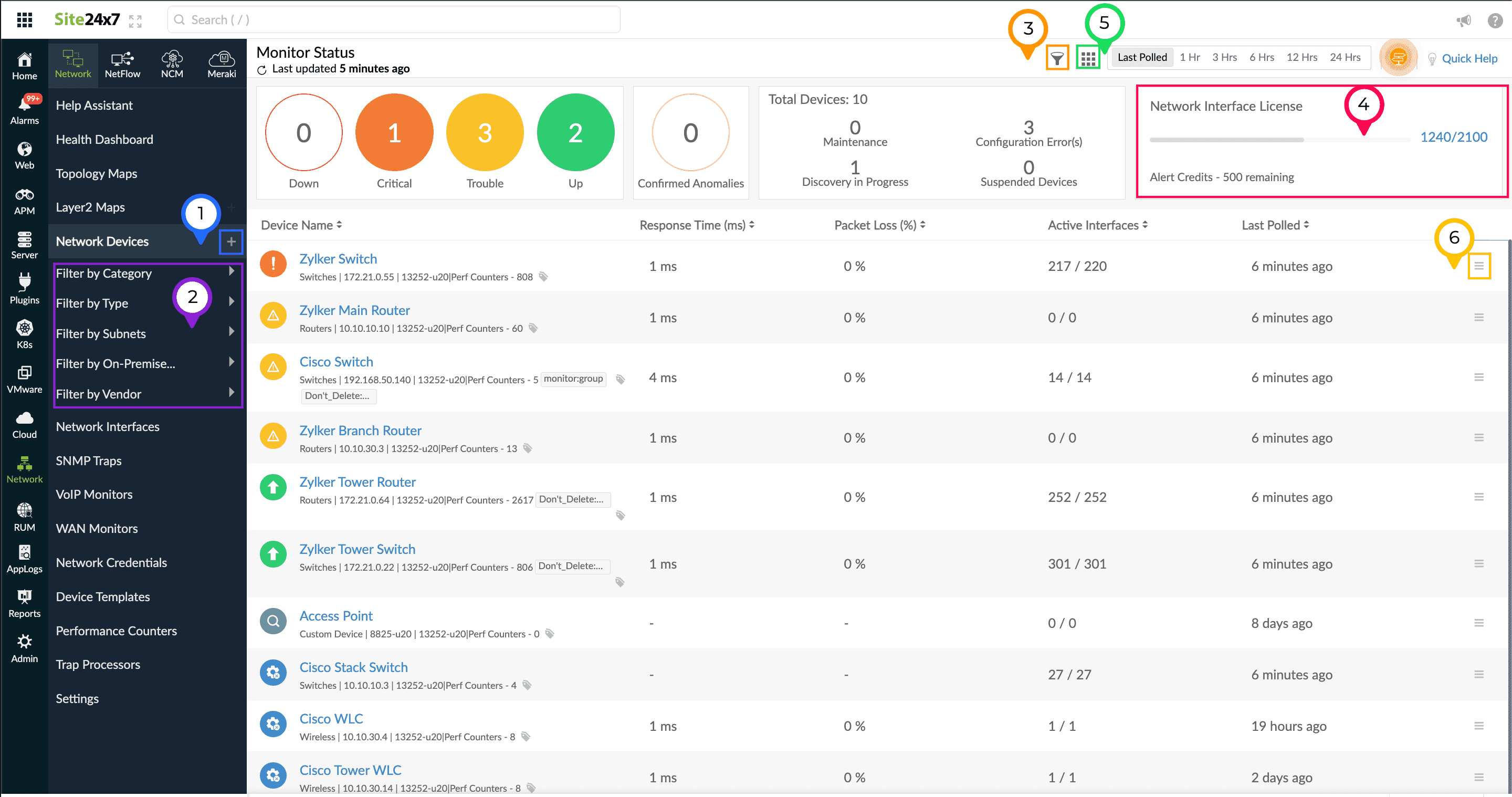1512x797 pixels.
Task: Switch to grid view icon
Action: [x=1088, y=58]
